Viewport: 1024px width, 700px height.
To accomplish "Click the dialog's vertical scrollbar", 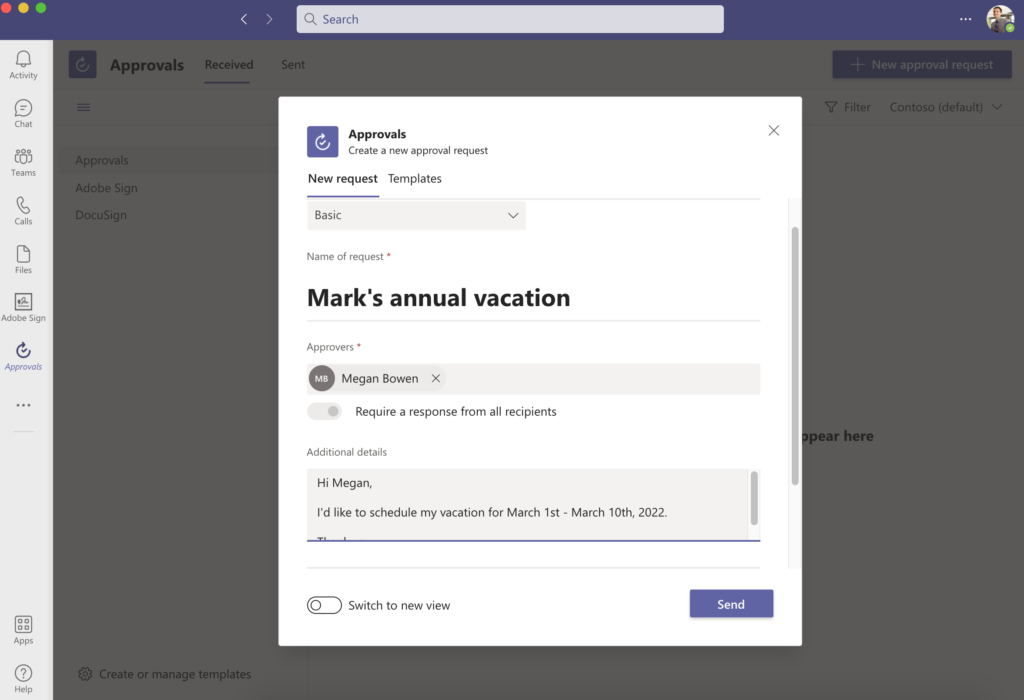I will click(x=795, y=356).
